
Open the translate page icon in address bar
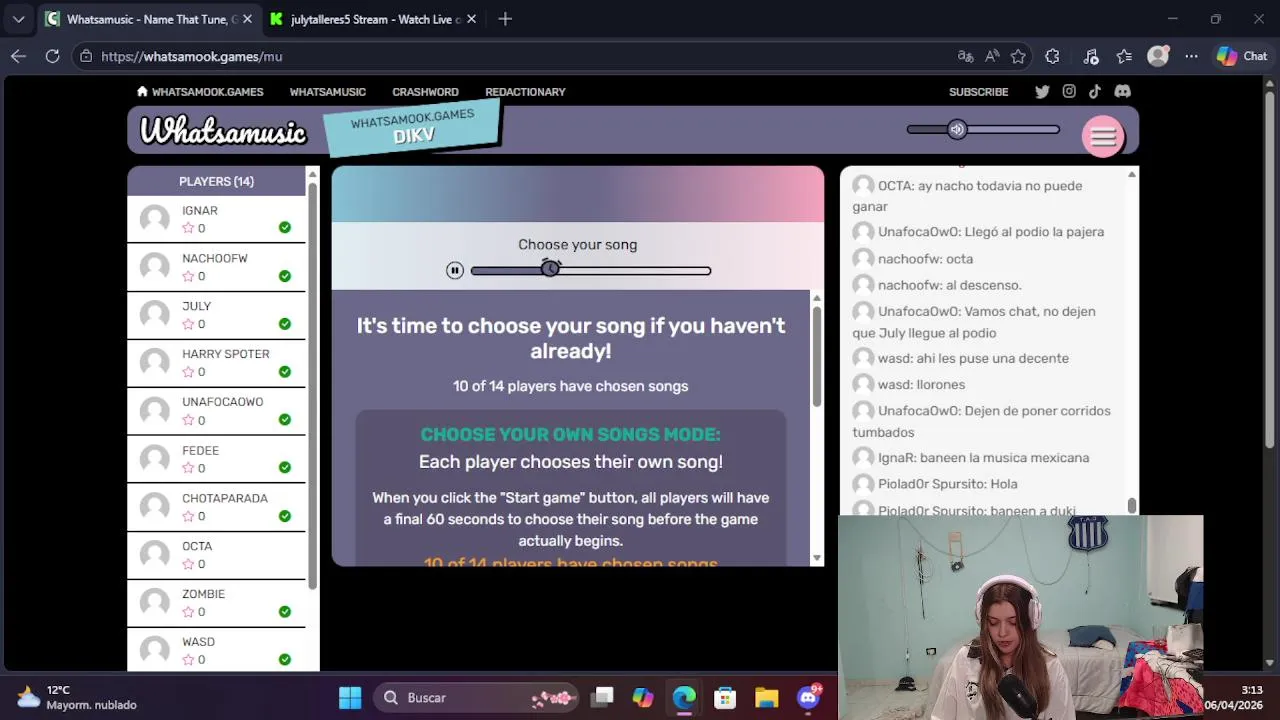[965, 56]
